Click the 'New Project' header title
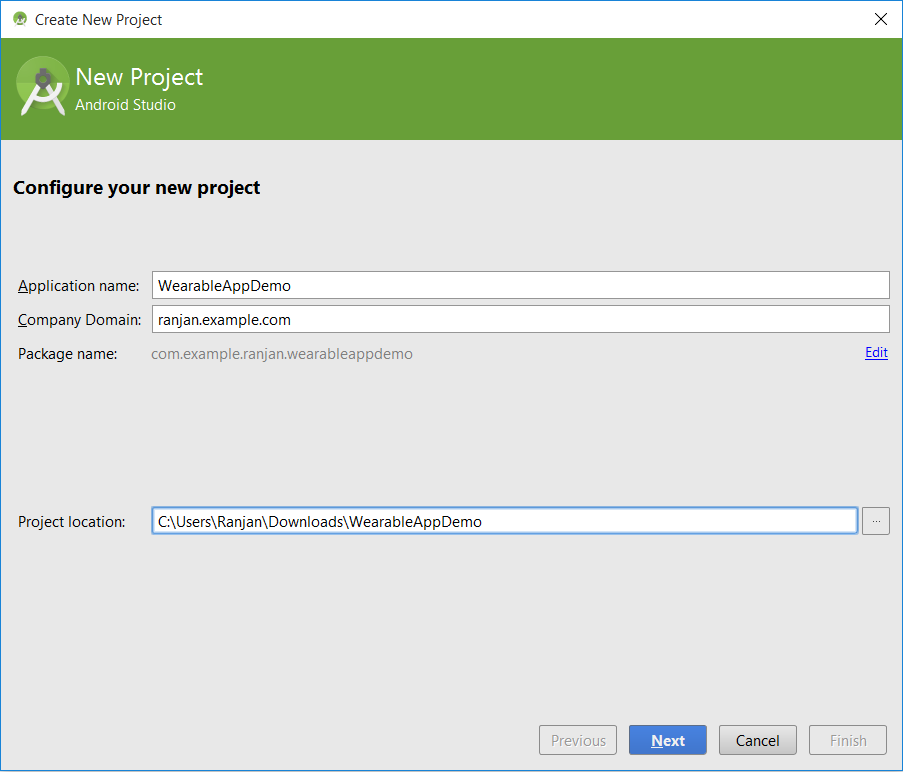Viewport: 903px width, 772px height. point(139,77)
